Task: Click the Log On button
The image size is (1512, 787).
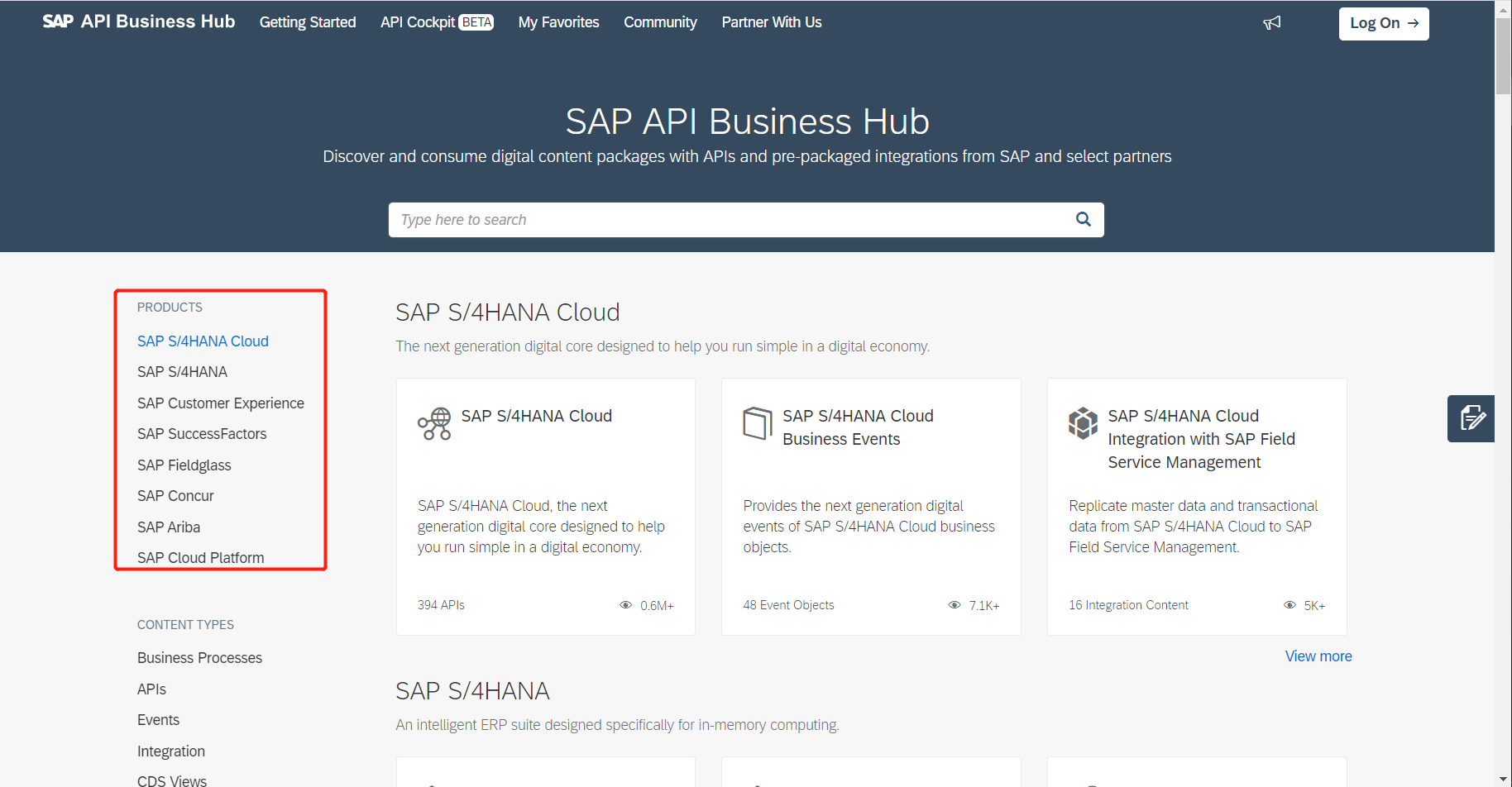Action: [x=1383, y=23]
